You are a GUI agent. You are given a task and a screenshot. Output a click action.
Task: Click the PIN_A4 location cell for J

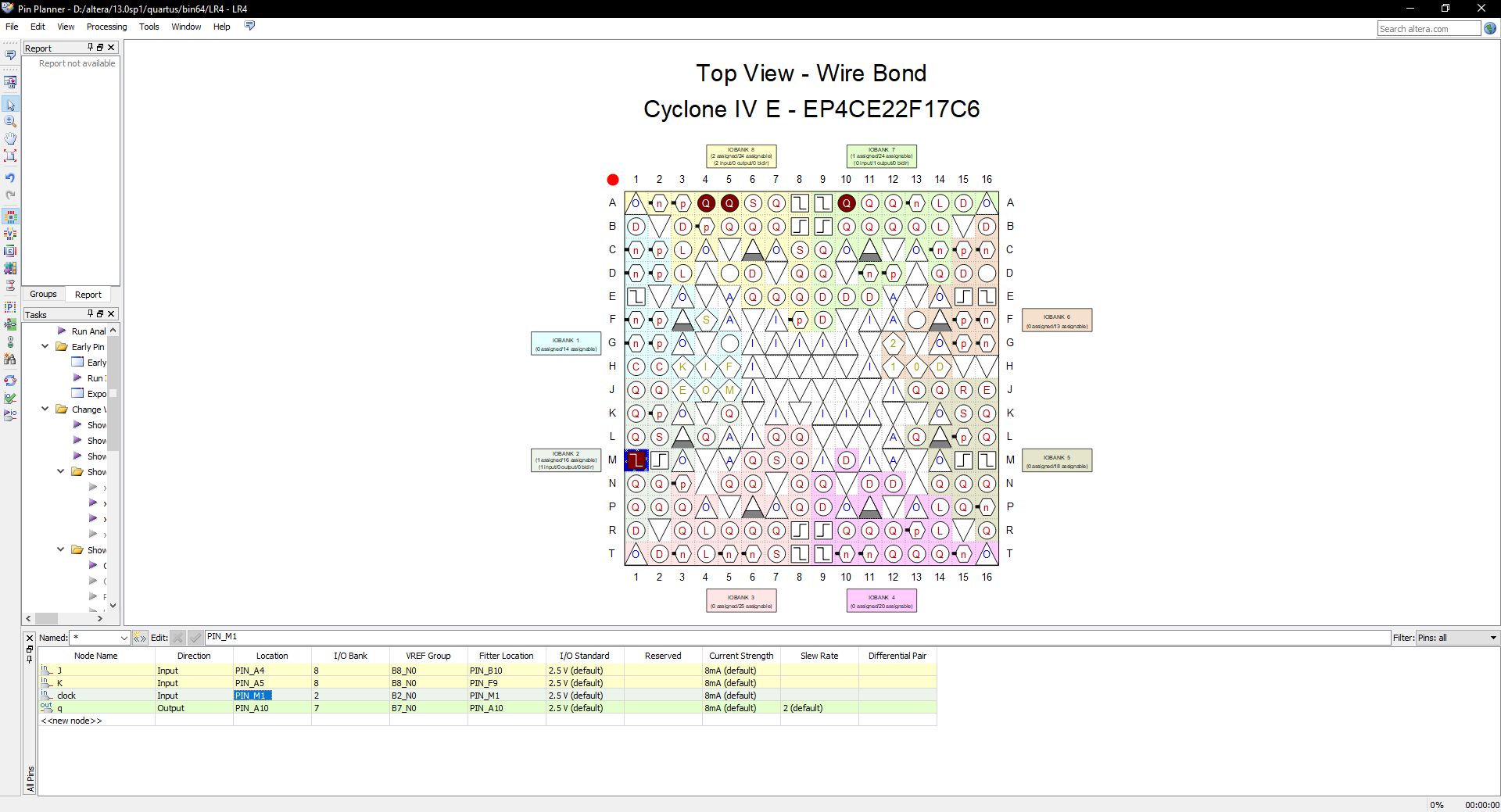point(272,671)
